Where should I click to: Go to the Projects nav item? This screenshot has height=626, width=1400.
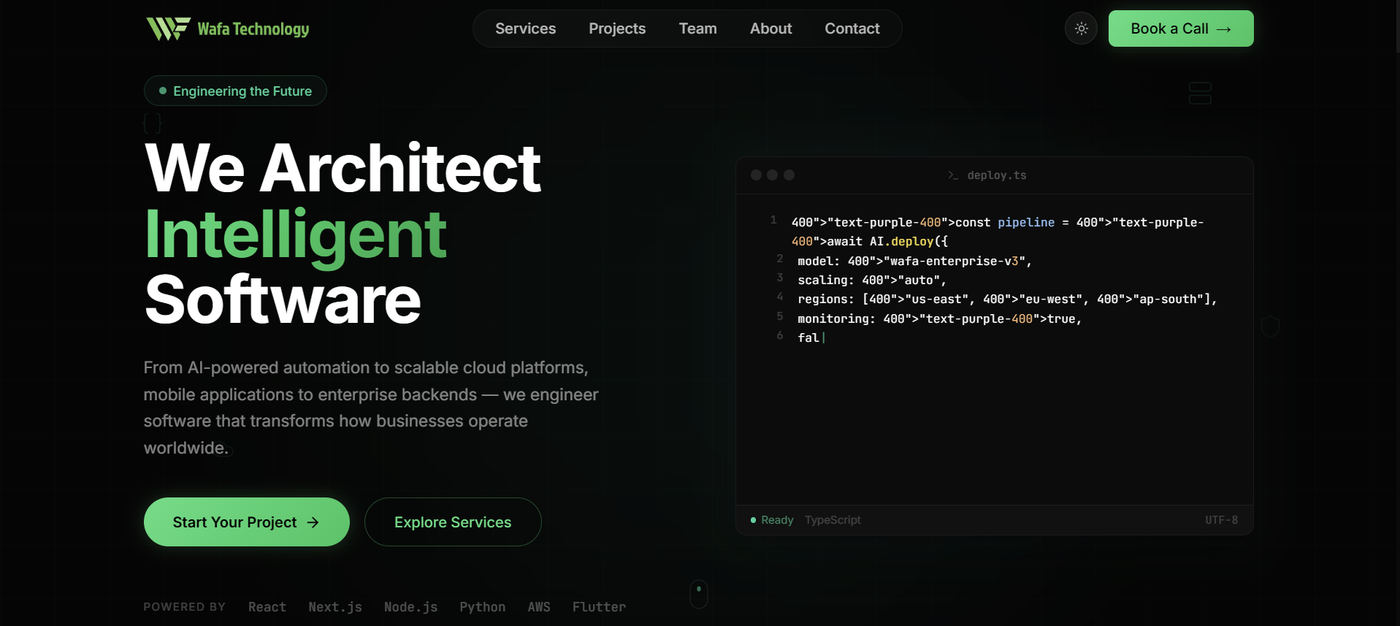pos(617,29)
